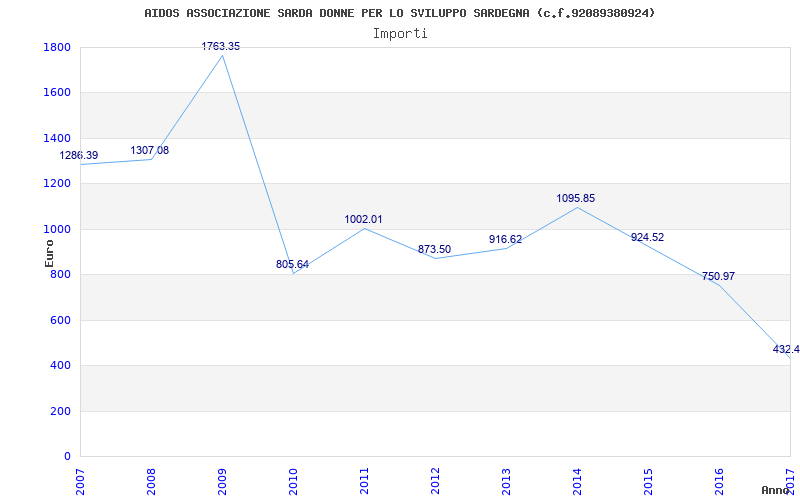Click the 1763.35 peak value label
Image resolution: width=800 pixels, height=500 pixels.
220,46
